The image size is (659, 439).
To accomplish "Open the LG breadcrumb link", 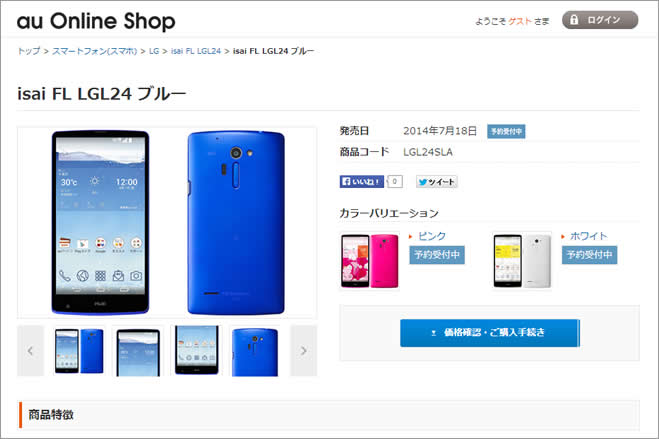I will [x=154, y=51].
